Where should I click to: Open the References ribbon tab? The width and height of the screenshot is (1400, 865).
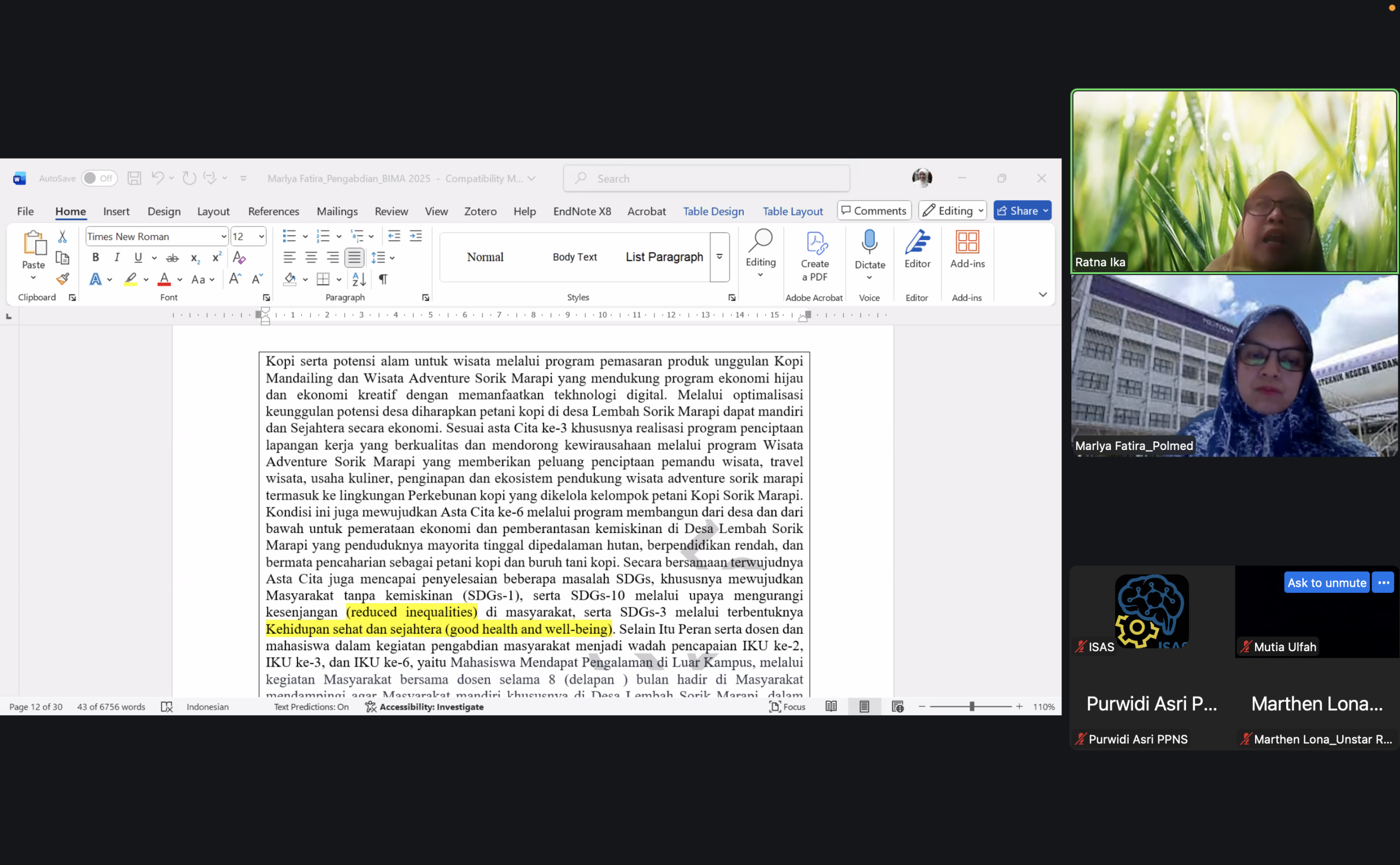[273, 211]
